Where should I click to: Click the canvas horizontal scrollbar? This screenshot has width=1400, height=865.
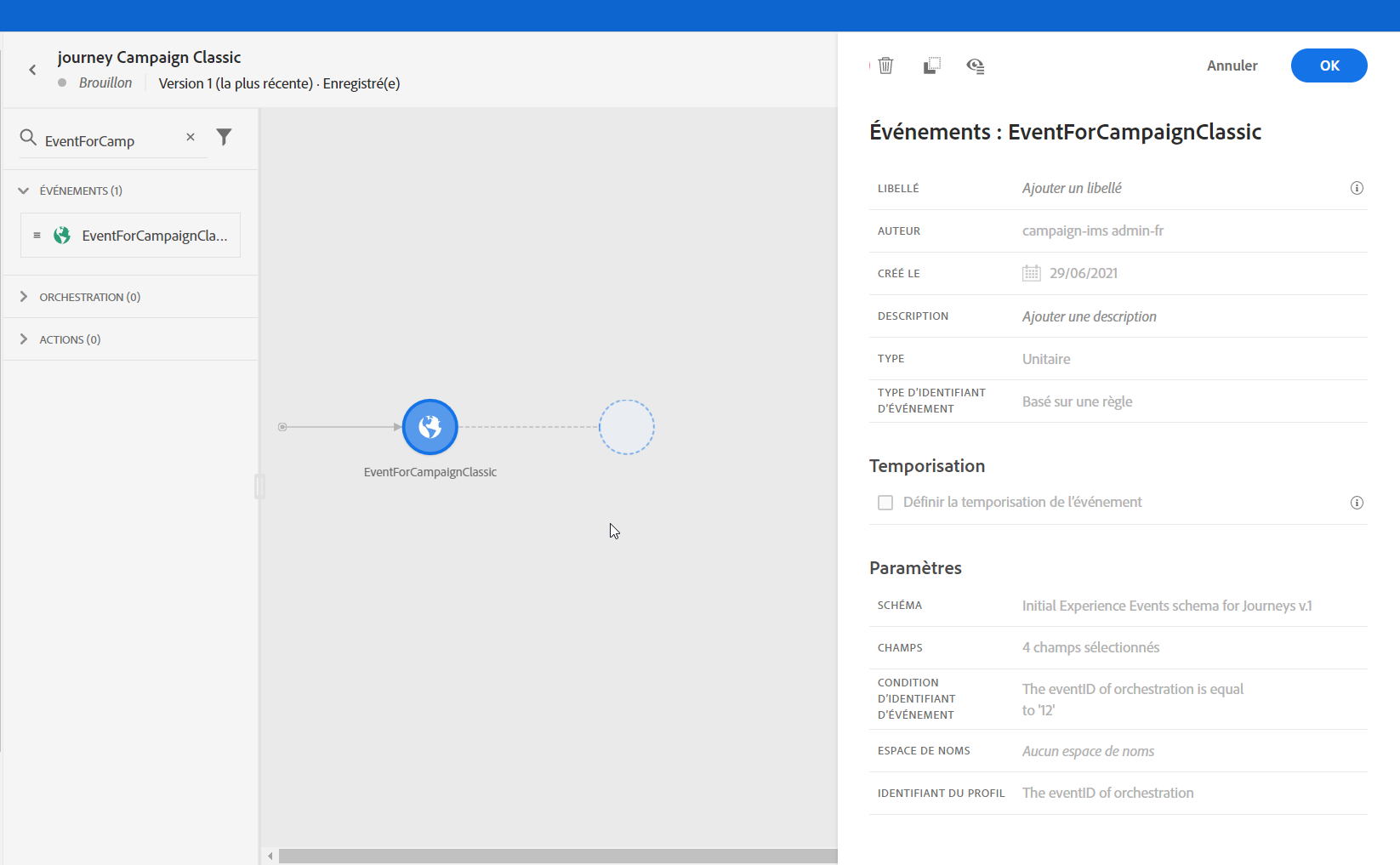[558, 856]
